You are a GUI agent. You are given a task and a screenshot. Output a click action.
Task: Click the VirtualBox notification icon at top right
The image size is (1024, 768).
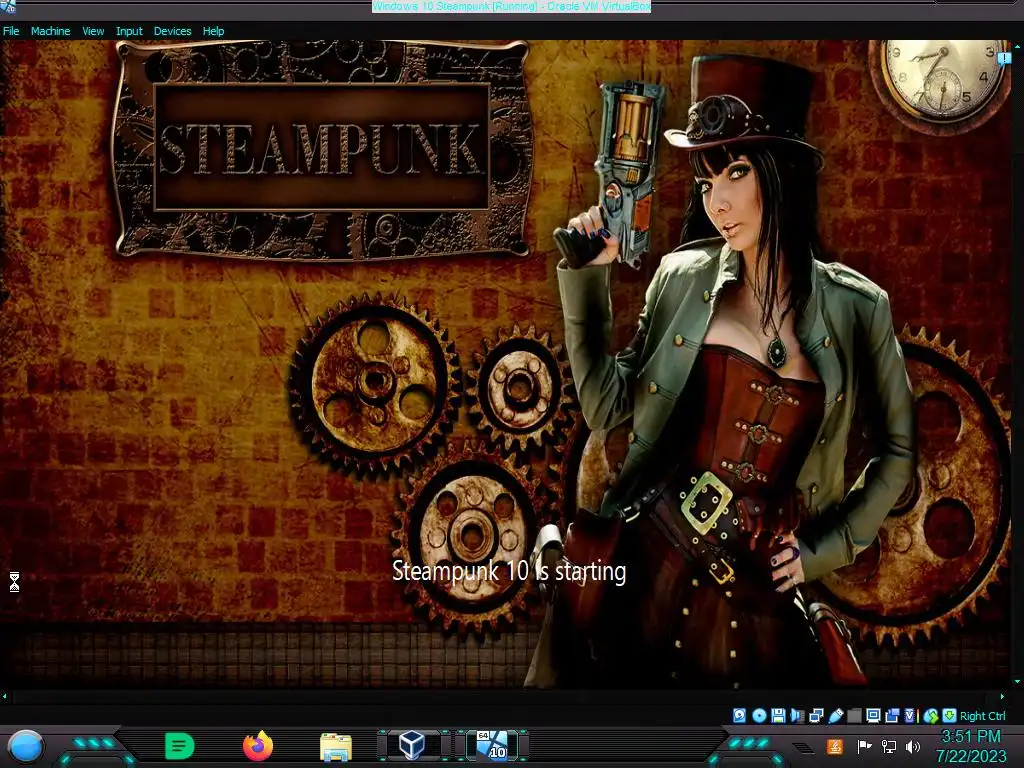pyautogui.click(x=1004, y=59)
